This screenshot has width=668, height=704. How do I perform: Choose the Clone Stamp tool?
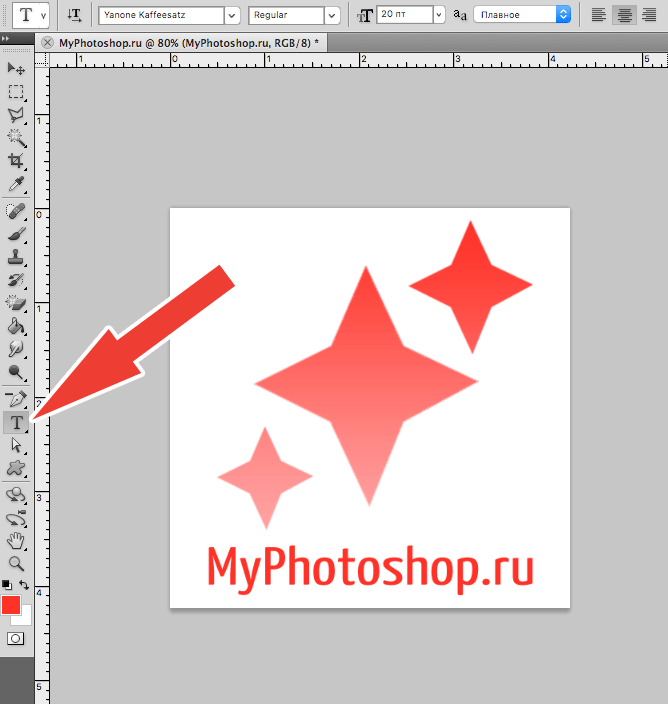click(16, 257)
